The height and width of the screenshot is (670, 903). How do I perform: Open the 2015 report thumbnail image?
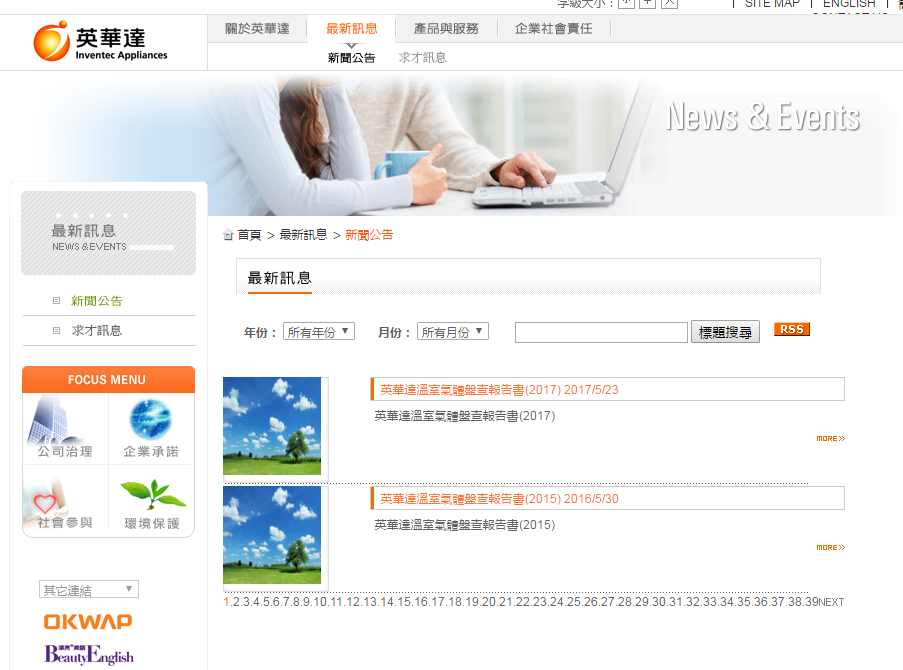(272, 535)
